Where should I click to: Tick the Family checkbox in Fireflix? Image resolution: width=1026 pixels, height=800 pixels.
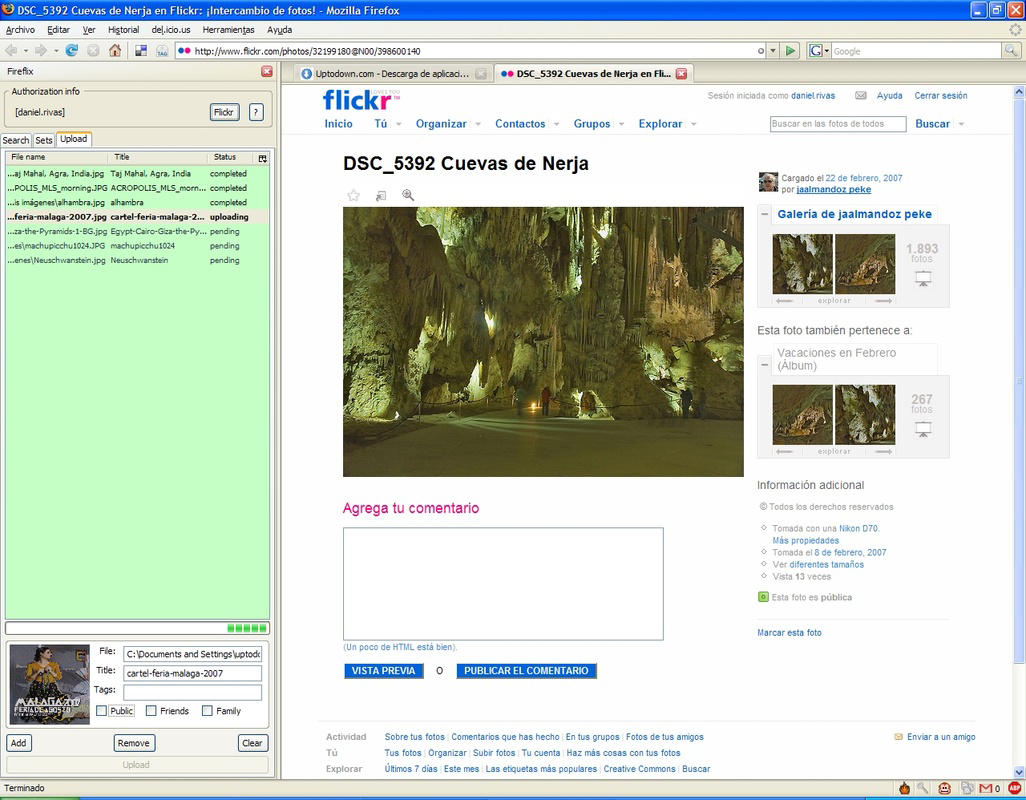[207, 710]
